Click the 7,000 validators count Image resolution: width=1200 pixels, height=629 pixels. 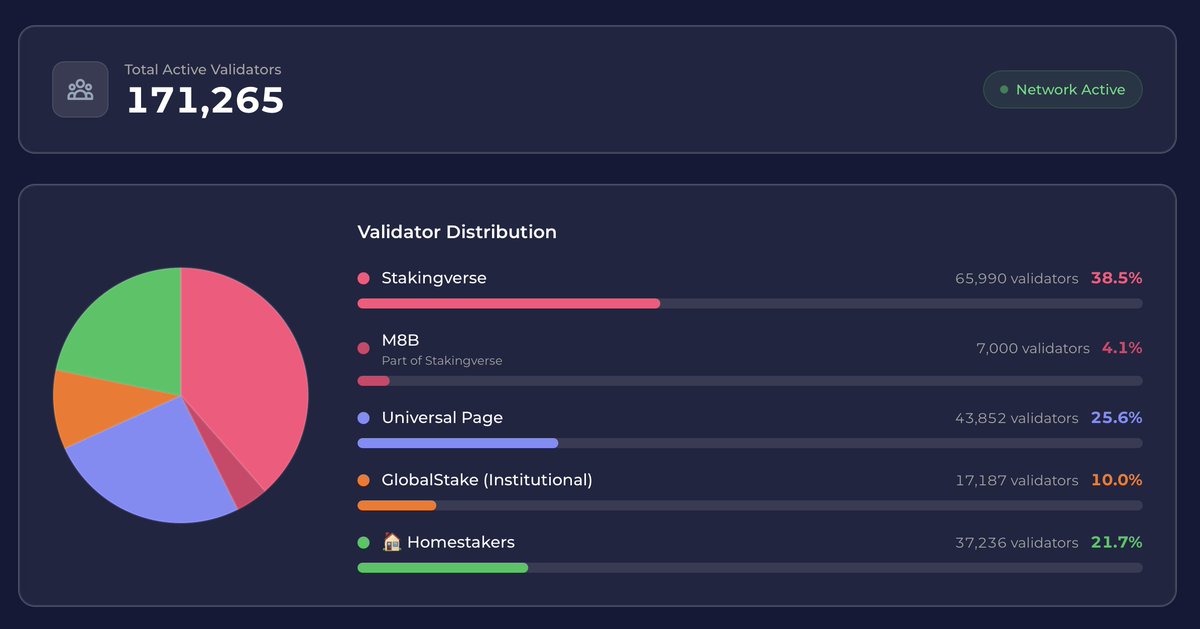pyautogui.click(x=1033, y=348)
